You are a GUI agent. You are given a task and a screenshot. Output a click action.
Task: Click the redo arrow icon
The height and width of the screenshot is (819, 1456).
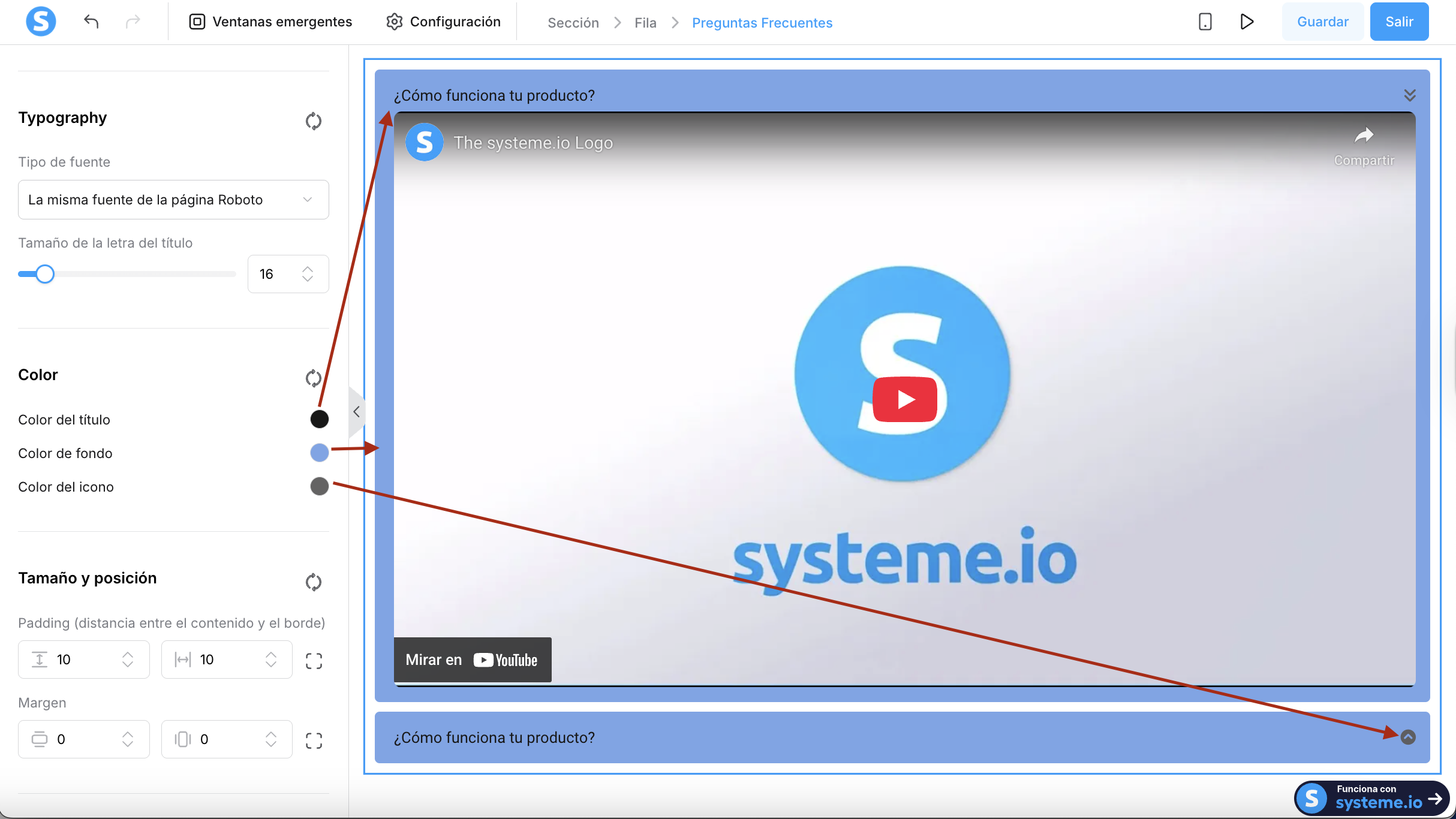pos(133,22)
